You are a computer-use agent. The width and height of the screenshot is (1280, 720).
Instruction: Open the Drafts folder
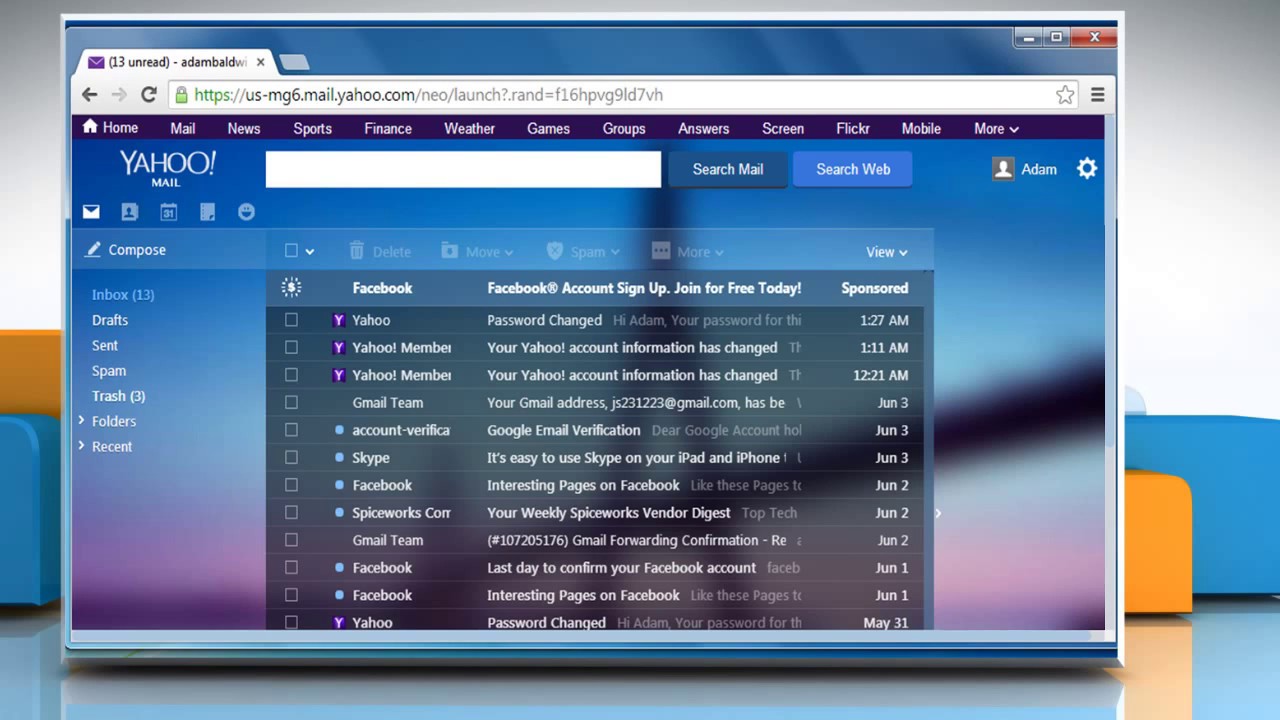point(110,320)
